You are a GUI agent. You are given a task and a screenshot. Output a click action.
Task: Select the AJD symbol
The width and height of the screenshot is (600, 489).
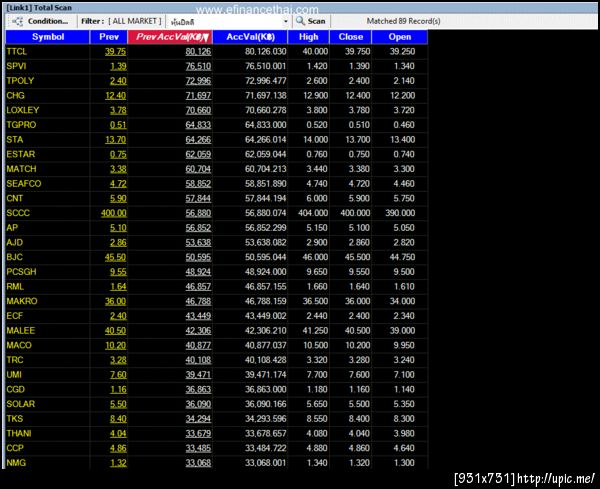(15, 243)
